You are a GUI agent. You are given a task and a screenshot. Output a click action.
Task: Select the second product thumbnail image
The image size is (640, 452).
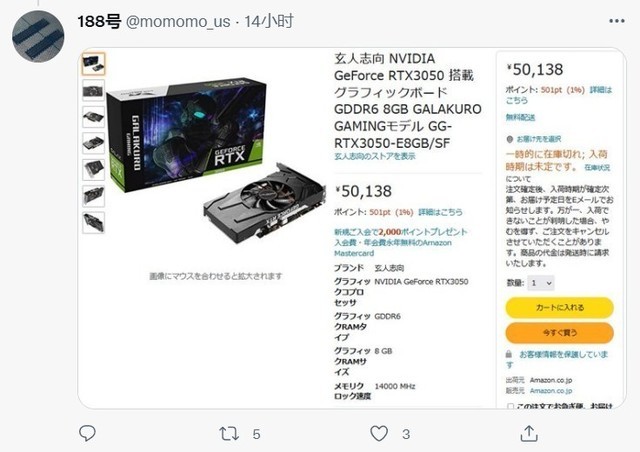(93, 90)
